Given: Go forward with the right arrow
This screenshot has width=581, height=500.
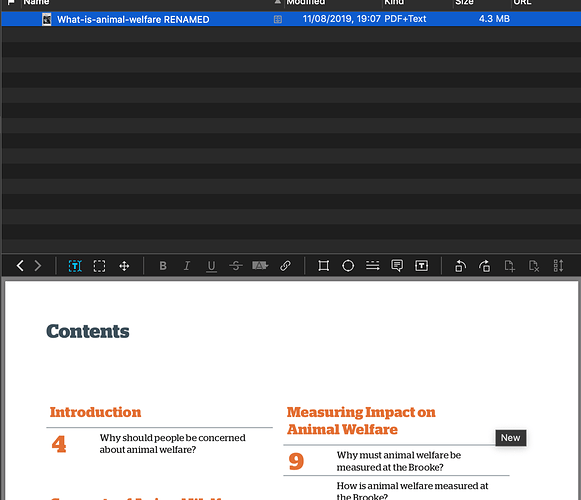Looking at the screenshot, I should point(38,266).
